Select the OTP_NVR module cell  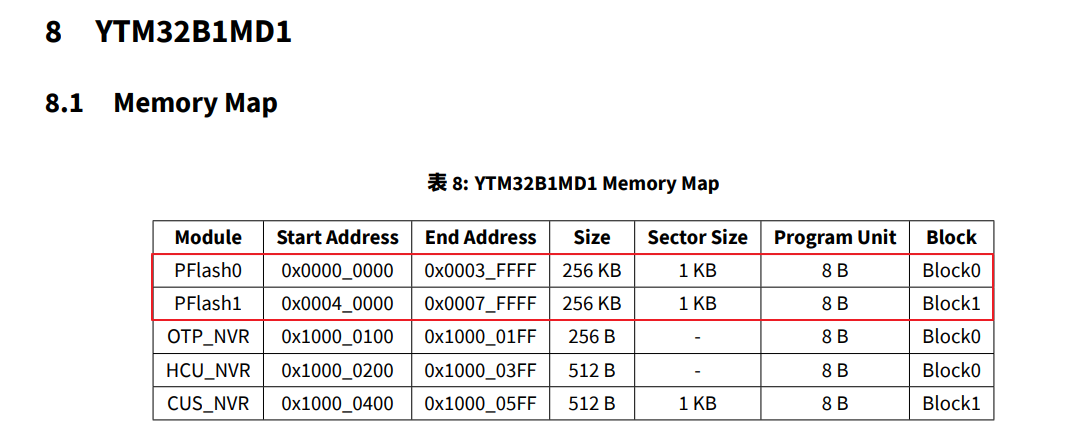(208, 337)
